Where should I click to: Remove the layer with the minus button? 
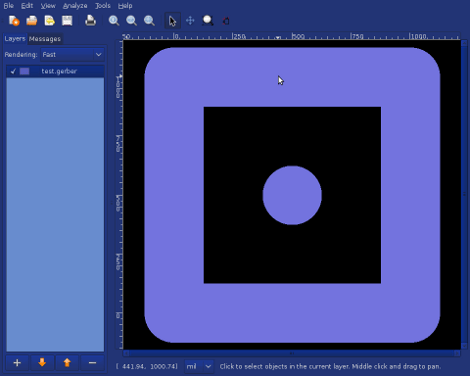tap(92, 363)
